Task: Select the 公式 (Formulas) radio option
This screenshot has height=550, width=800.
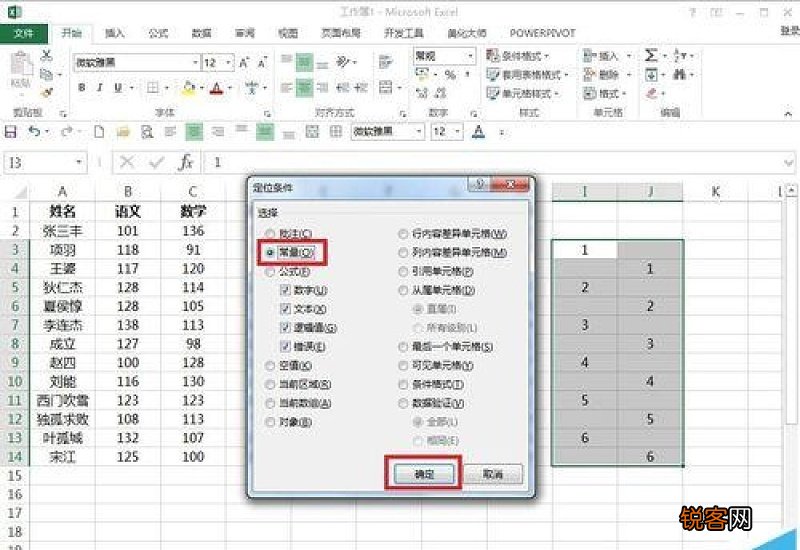Action: coord(288,271)
